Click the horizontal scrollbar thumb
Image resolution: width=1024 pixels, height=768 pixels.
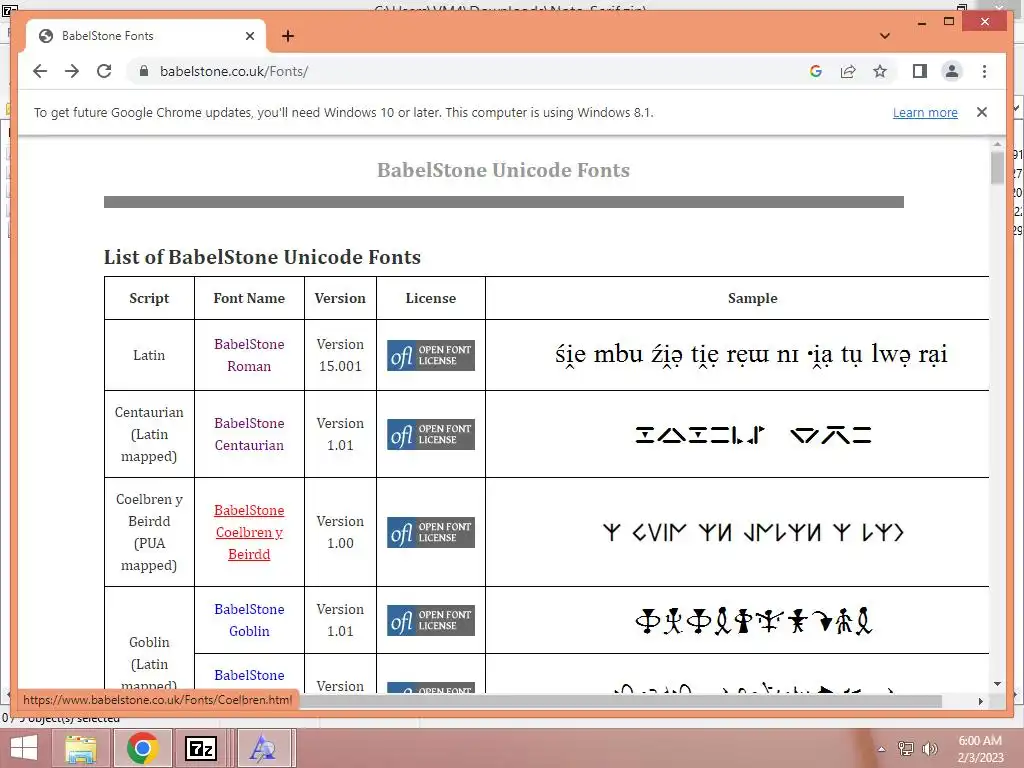(620, 701)
